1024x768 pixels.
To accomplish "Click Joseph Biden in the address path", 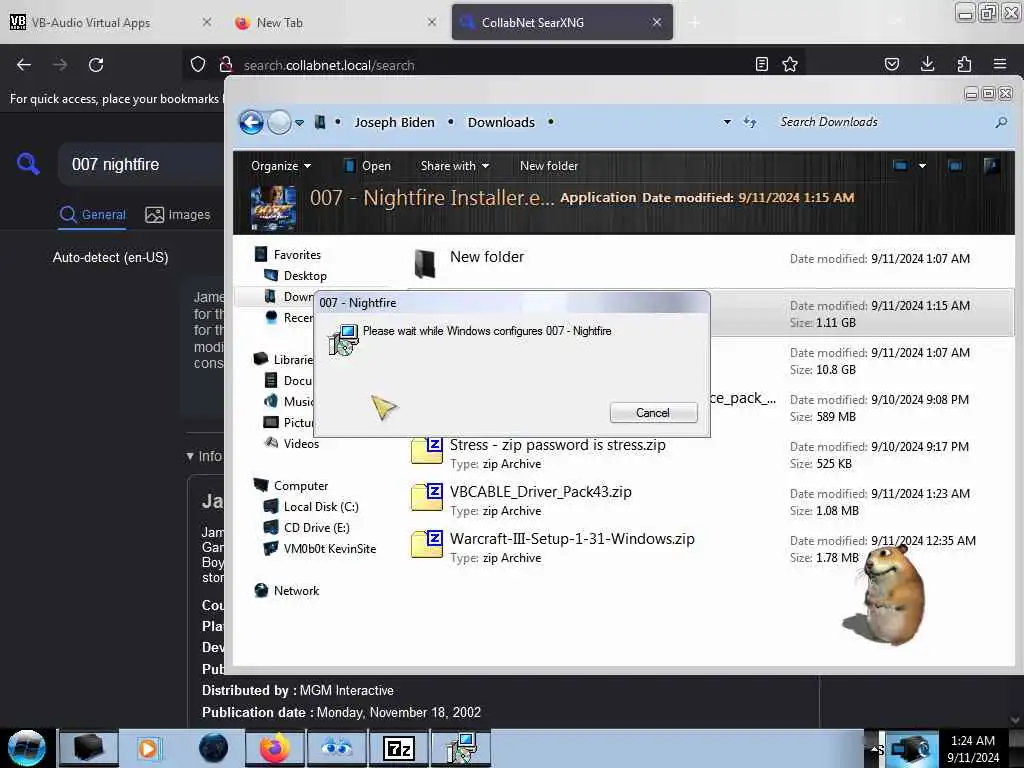I will pyautogui.click(x=394, y=122).
